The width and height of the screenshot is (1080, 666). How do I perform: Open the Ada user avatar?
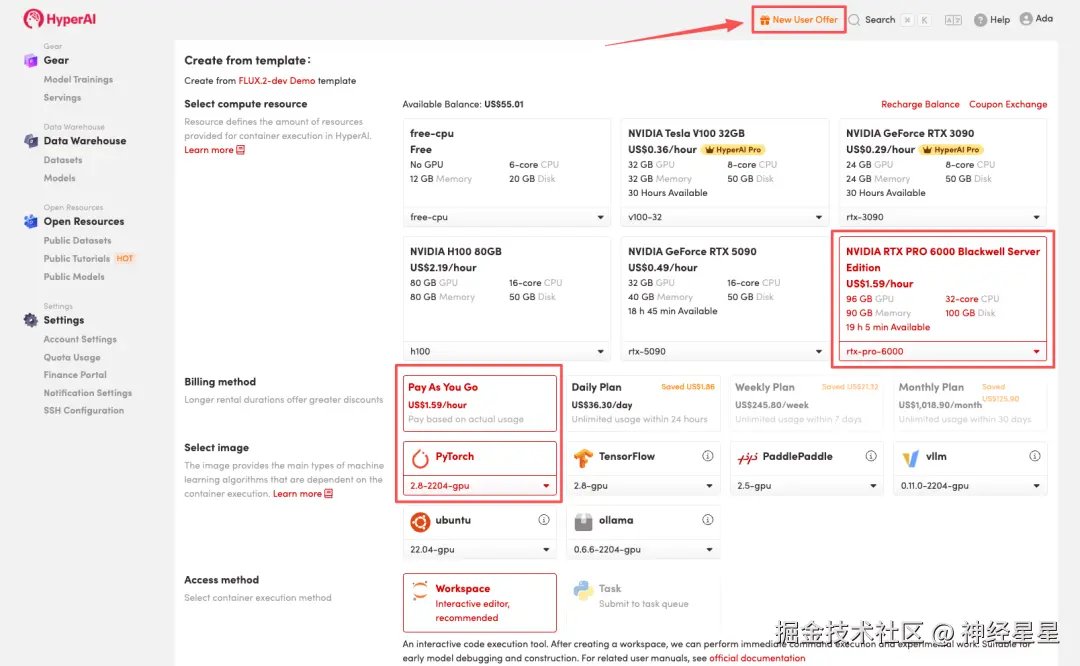click(x=1026, y=19)
